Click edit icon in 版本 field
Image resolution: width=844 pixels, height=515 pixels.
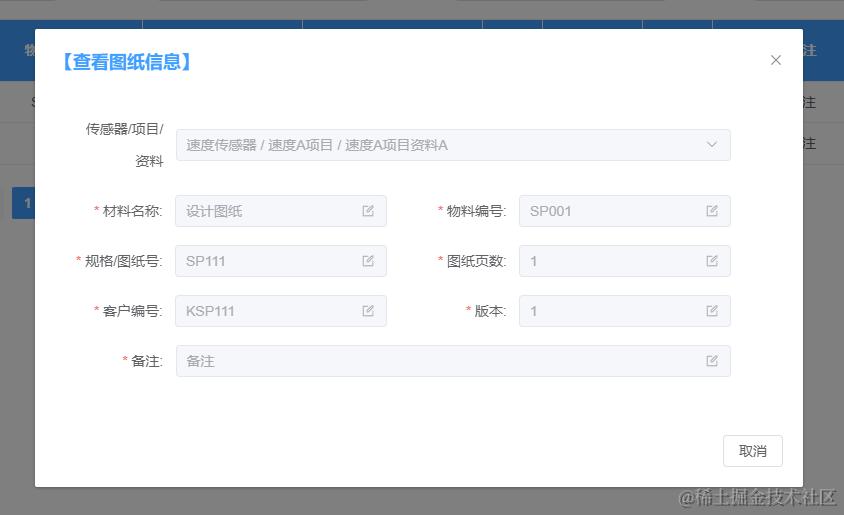click(x=712, y=311)
